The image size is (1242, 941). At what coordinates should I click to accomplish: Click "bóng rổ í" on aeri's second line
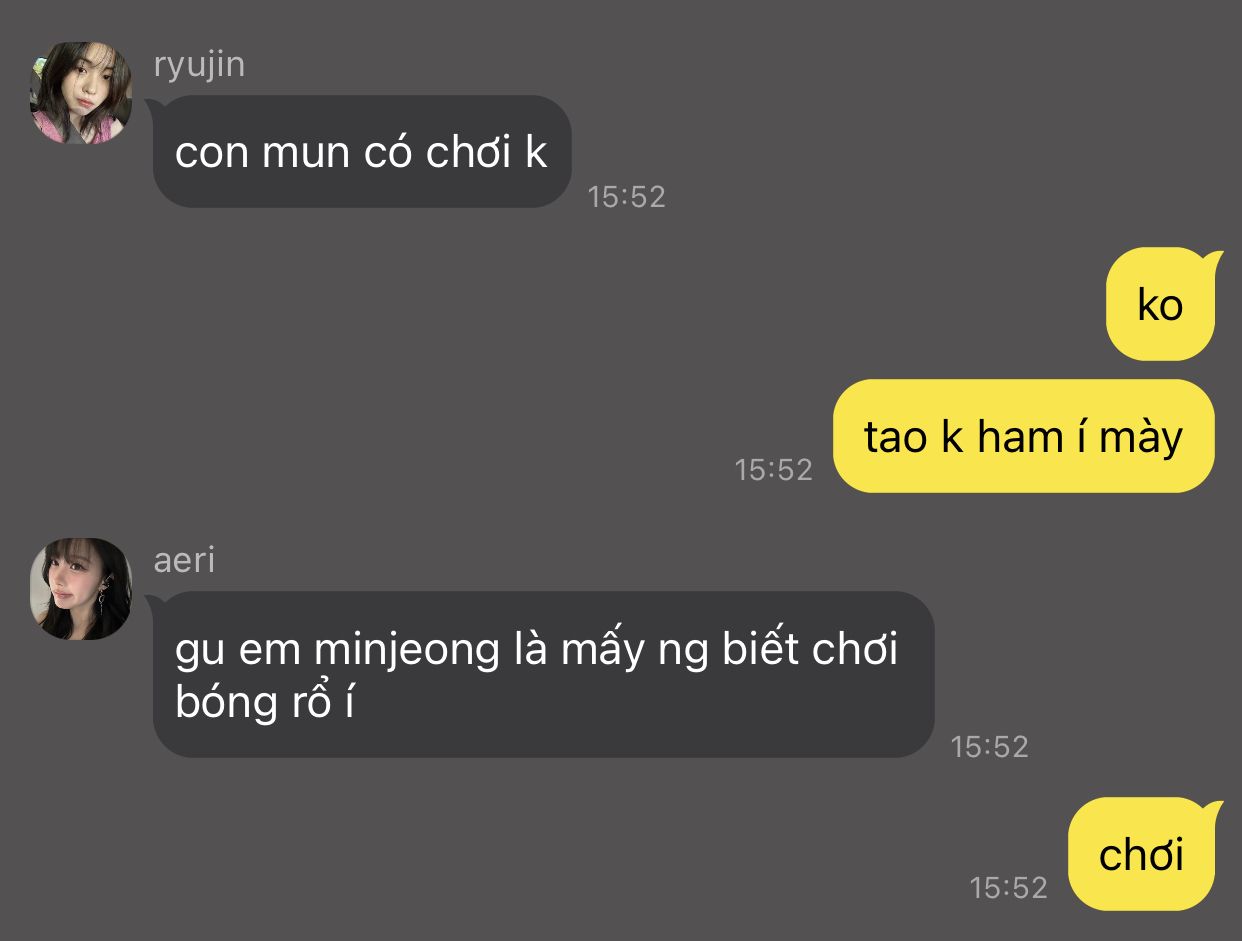pyautogui.click(x=265, y=703)
